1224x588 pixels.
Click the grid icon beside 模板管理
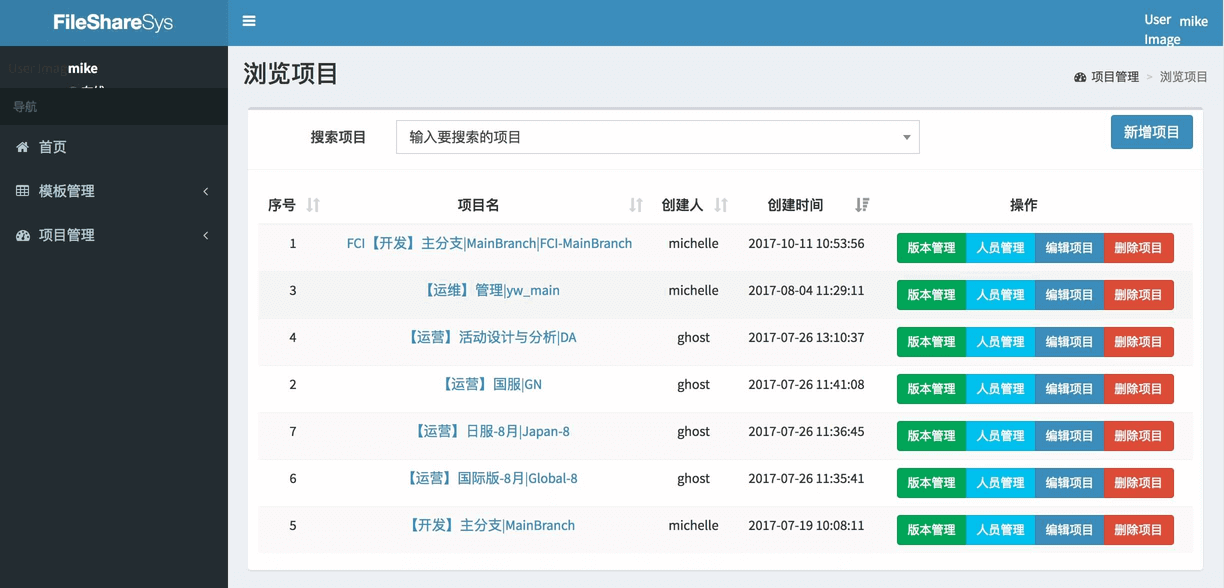pyautogui.click(x=23, y=191)
